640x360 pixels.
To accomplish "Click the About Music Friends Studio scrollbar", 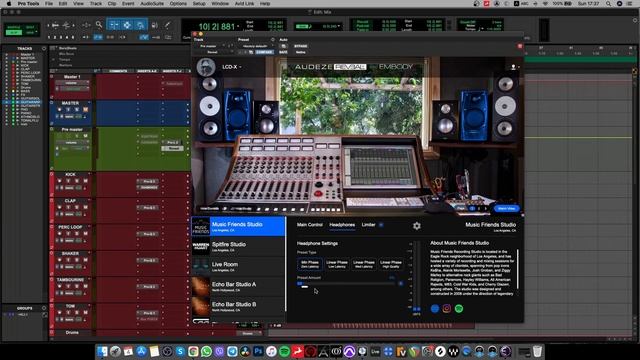I will [518, 269].
